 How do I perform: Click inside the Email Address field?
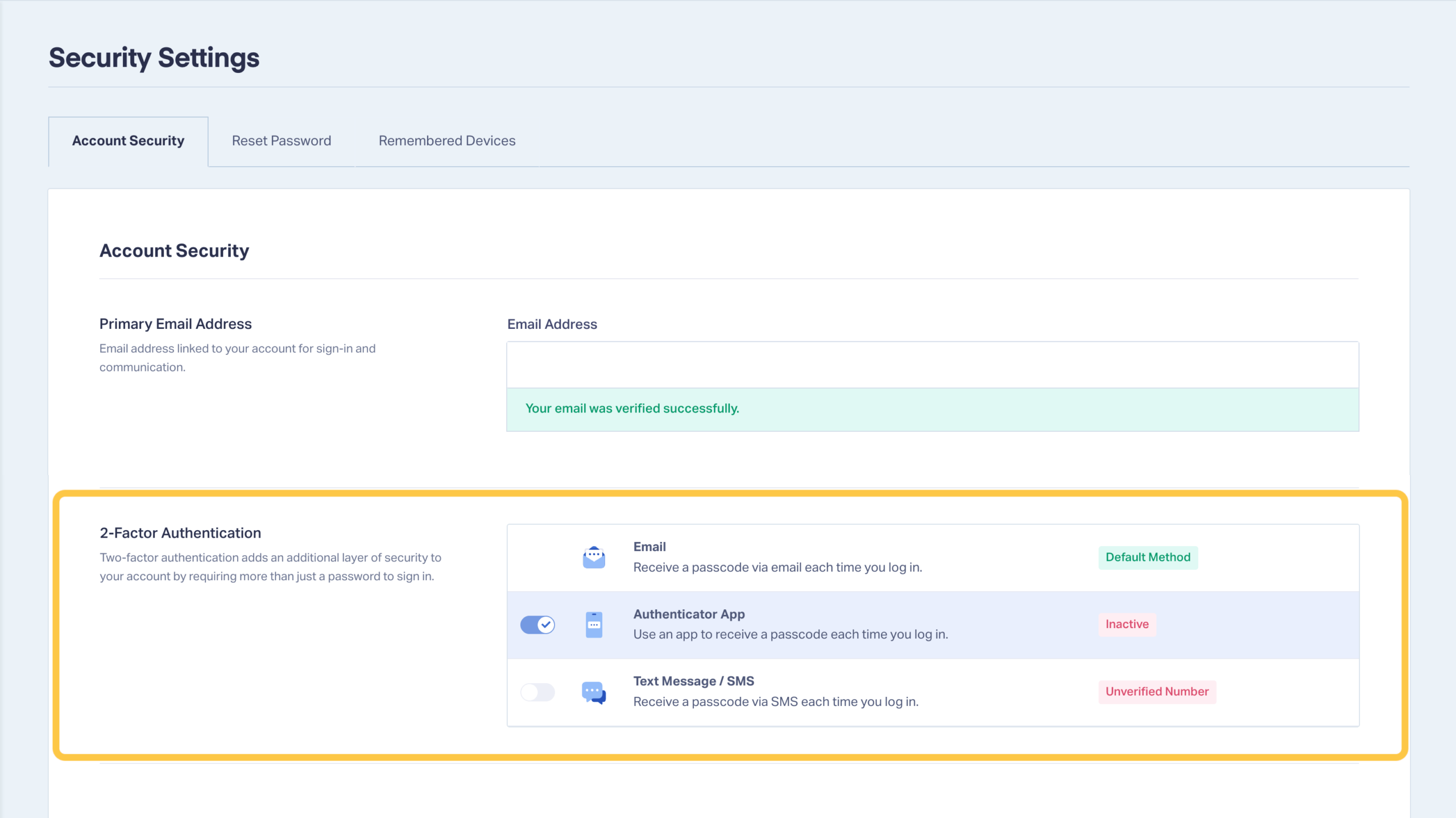(x=932, y=365)
